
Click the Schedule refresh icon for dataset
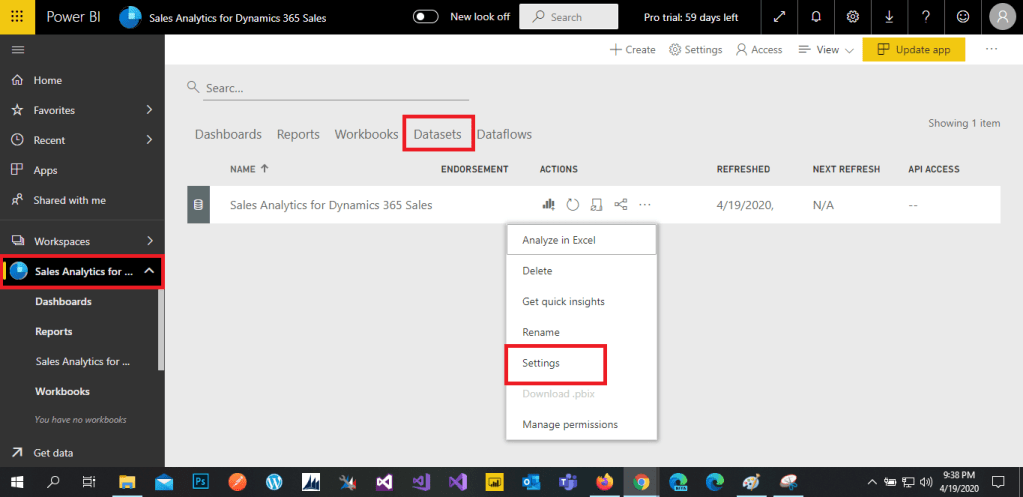coord(596,205)
